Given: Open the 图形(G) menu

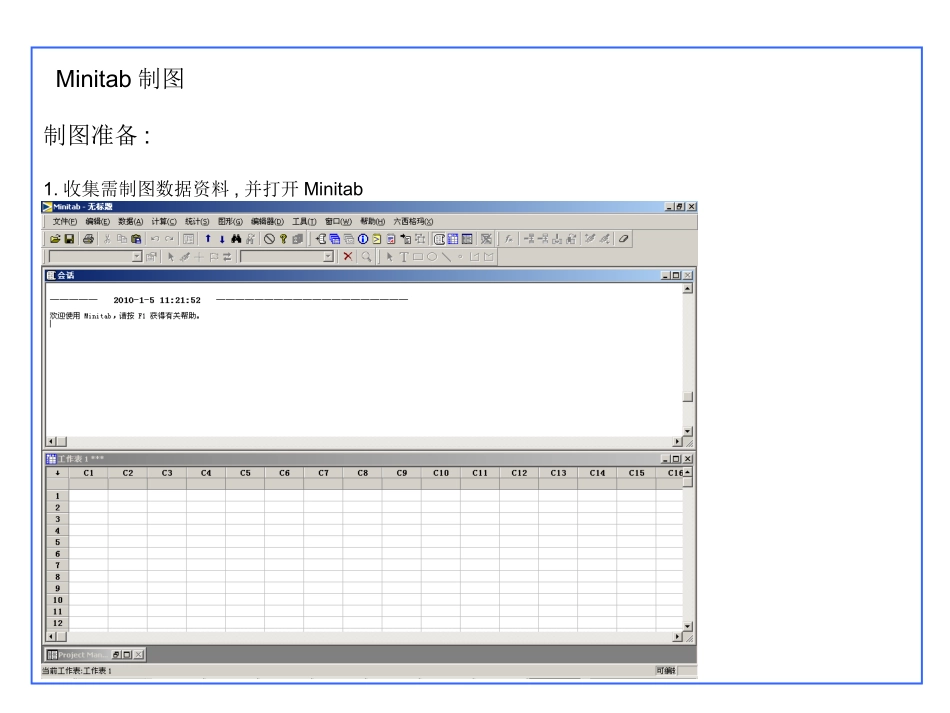Looking at the screenshot, I should [230, 222].
